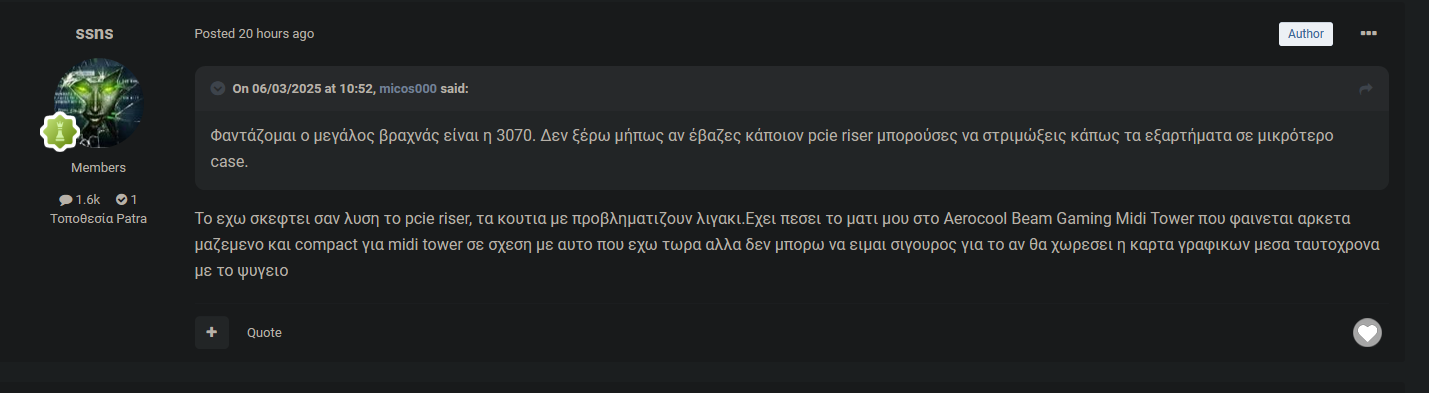Screen dimensions: 1429x393
Task: Click the green rank badge on avatar
Action: [59, 132]
